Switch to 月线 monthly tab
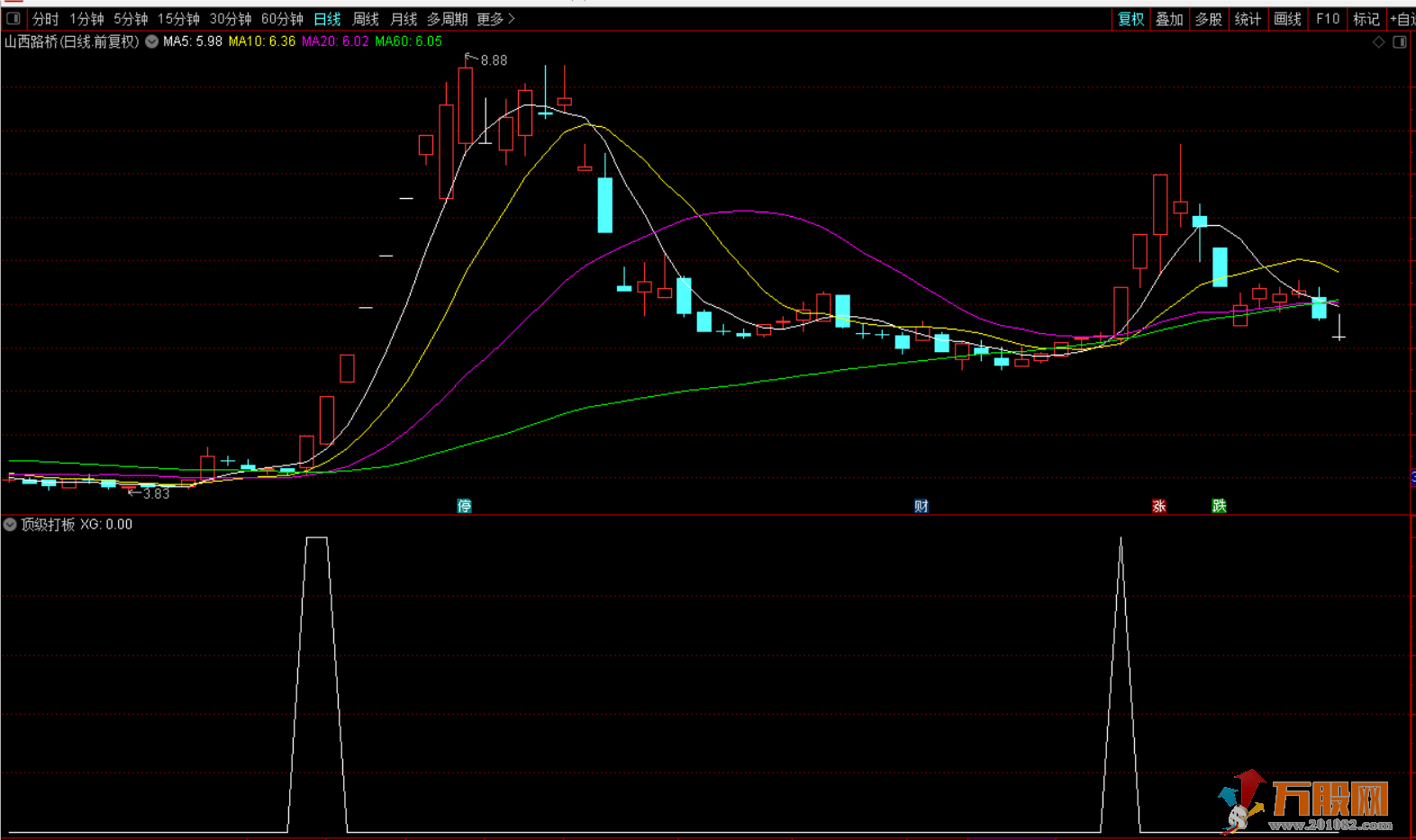Image resolution: width=1416 pixels, height=840 pixels. point(404,19)
